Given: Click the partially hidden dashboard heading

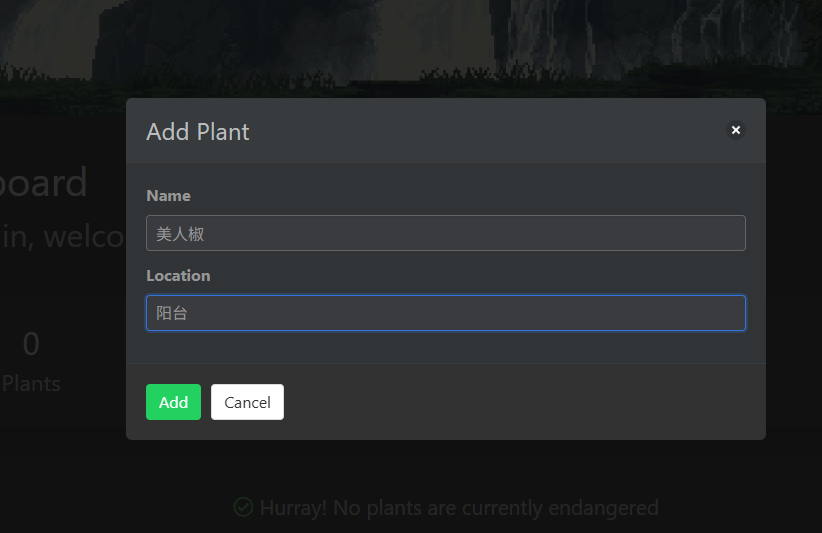Looking at the screenshot, I should 44,182.
